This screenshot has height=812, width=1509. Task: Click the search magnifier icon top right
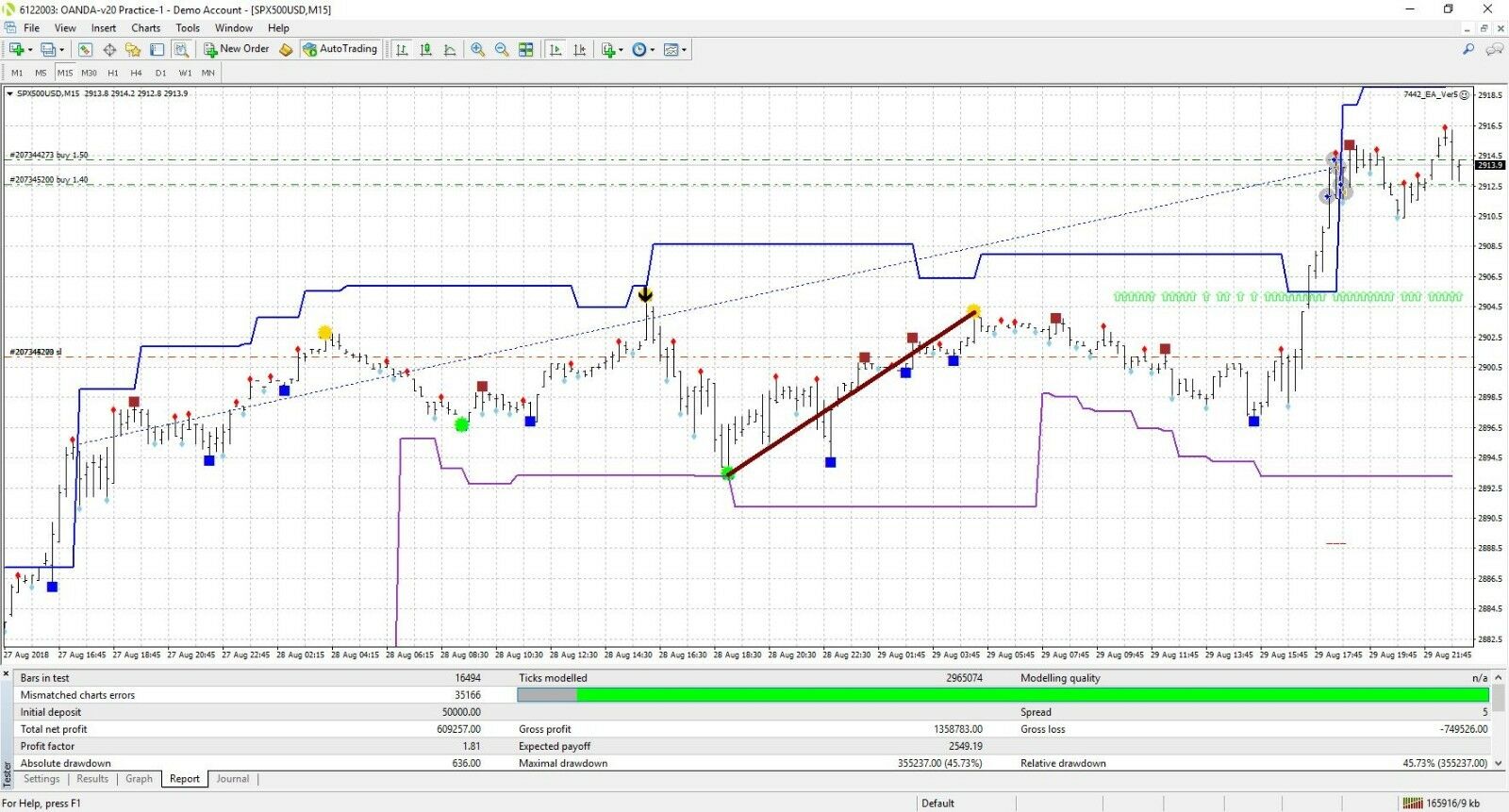tap(1468, 49)
